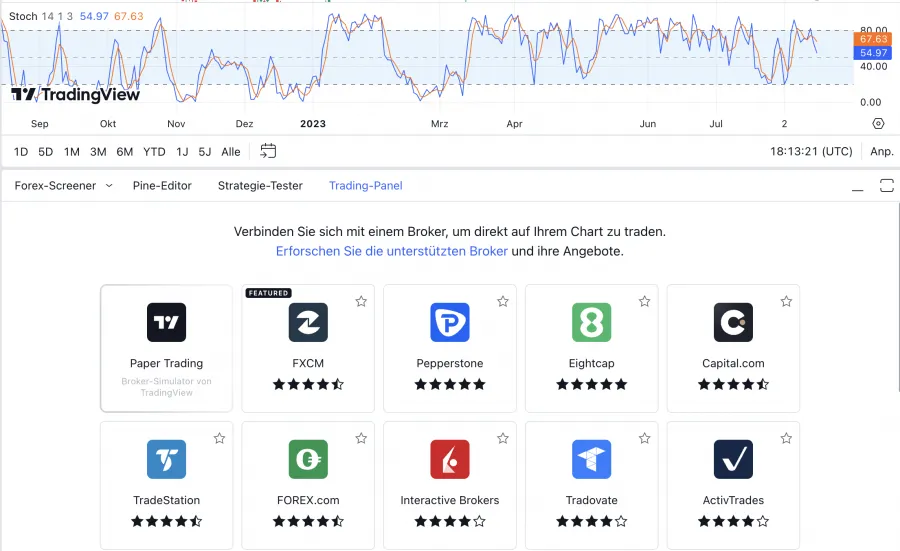This screenshot has width=900, height=551.
Task: Open the go-to-date calendar icon
Action: click(x=268, y=151)
